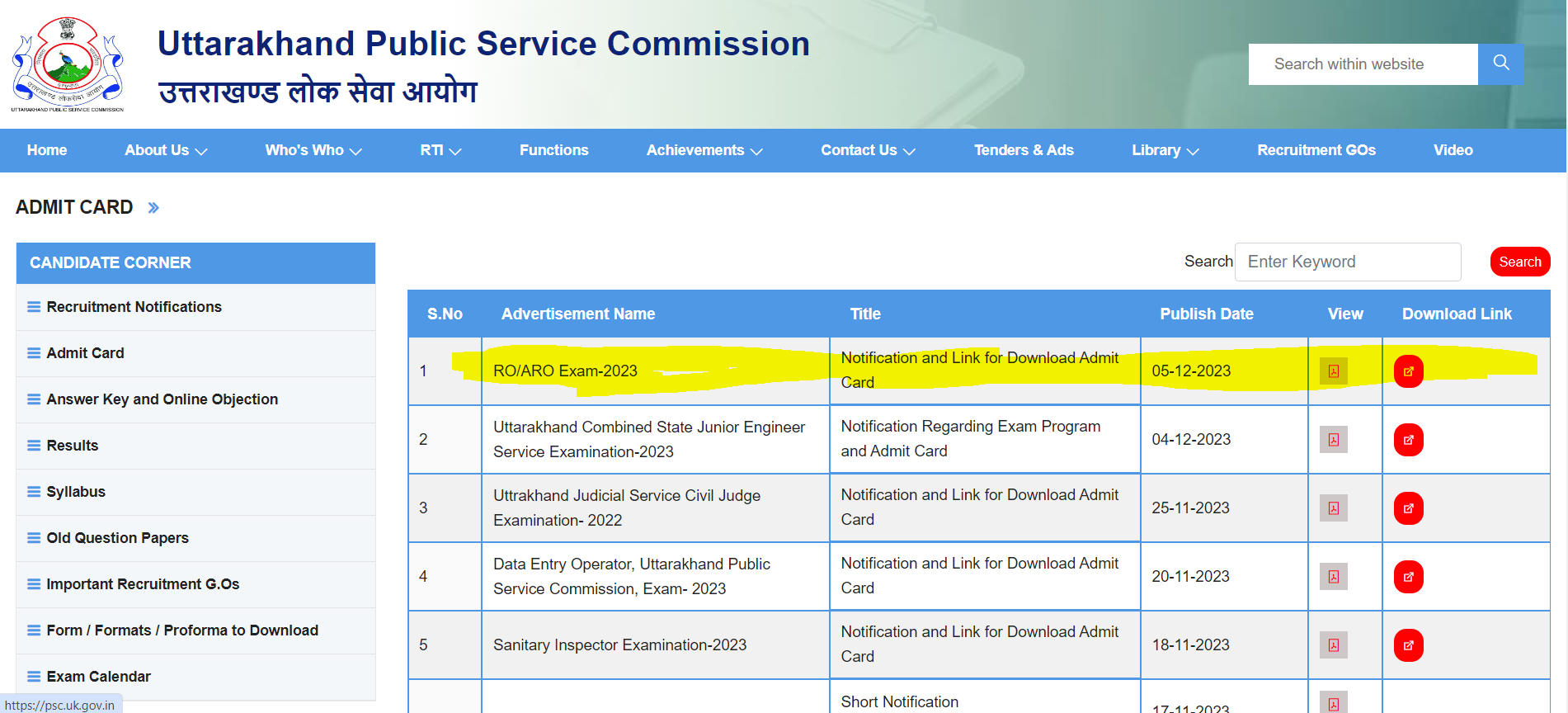Expand the Library dropdown menu

click(x=1165, y=150)
